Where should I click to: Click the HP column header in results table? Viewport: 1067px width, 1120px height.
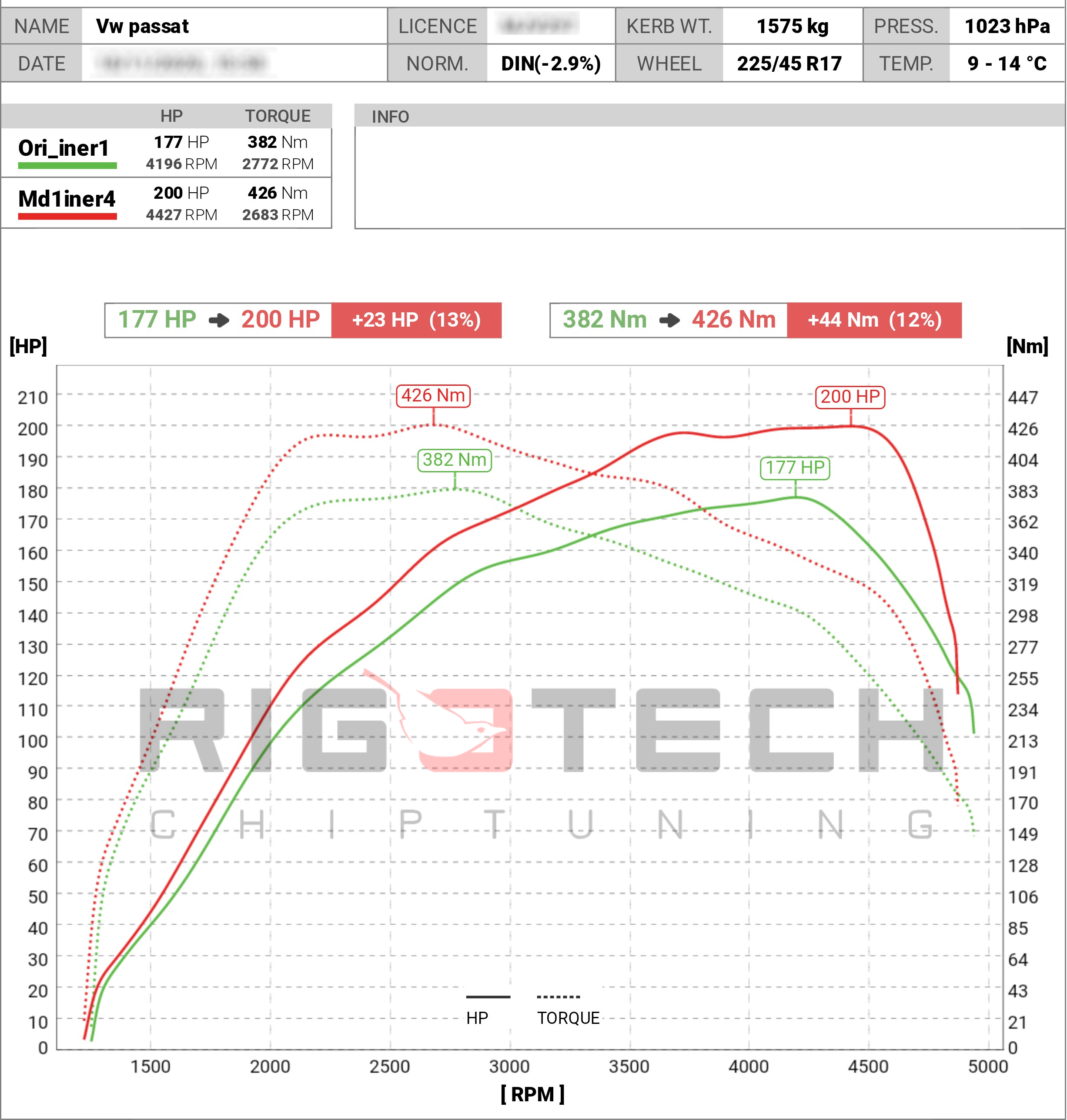click(x=171, y=116)
